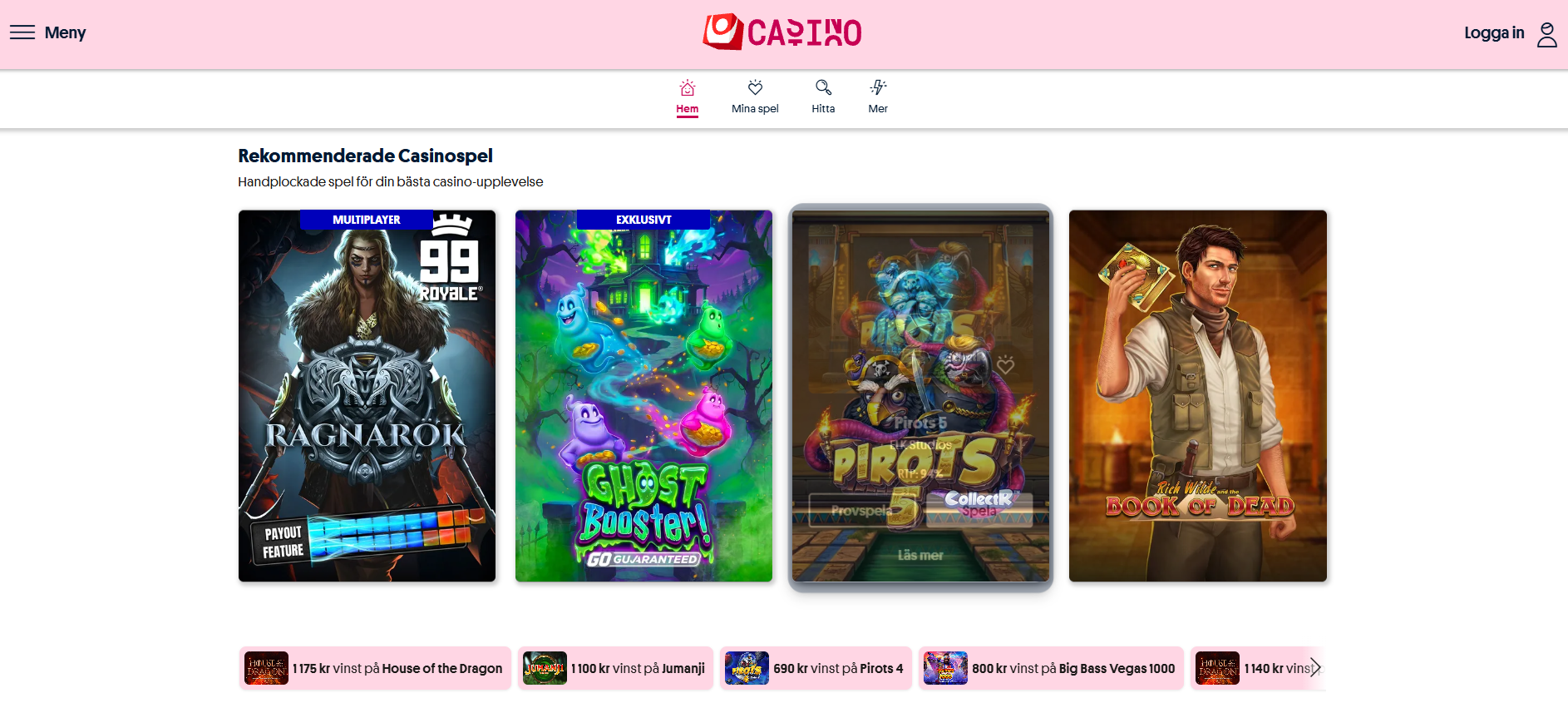Viewport: 1568px width, 703px height.
Task: Open the Jumanji winner item
Action: click(x=615, y=668)
